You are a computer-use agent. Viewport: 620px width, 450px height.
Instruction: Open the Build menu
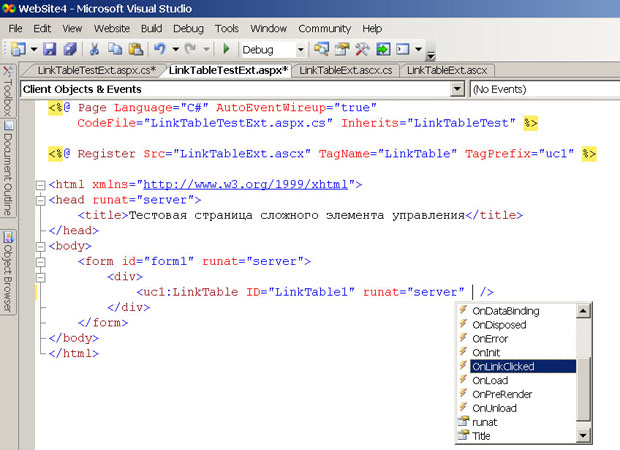pyautogui.click(x=151, y=28)
